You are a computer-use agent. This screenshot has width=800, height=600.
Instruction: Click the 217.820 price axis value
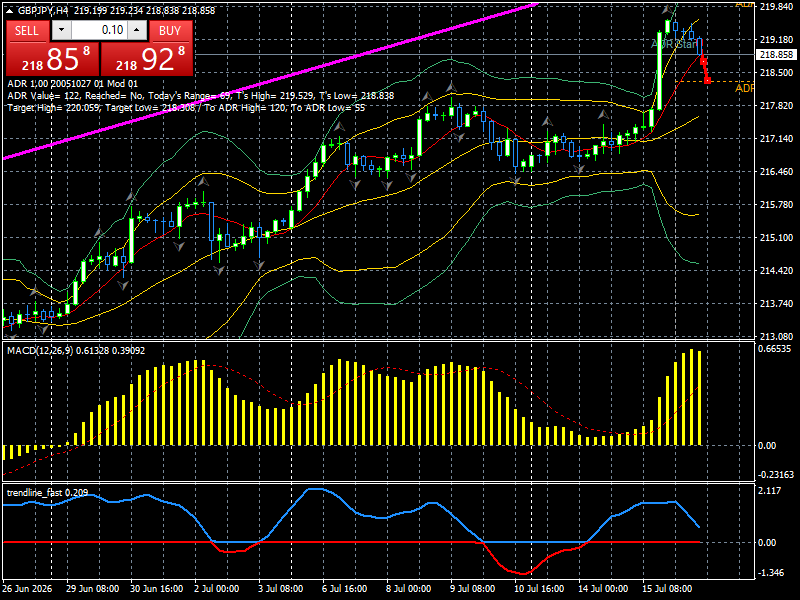point(777,106)
